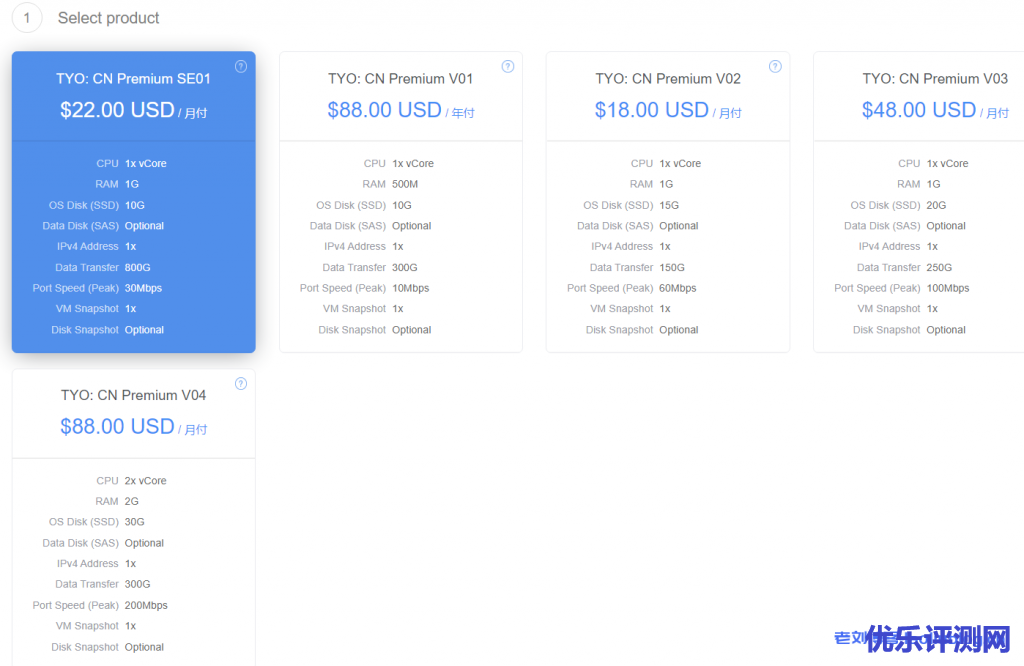1024x666 pixels.
Task: Choose the TYO: CN Premium V03 plan
Action: pyautogui.click(x=935, y=79)
